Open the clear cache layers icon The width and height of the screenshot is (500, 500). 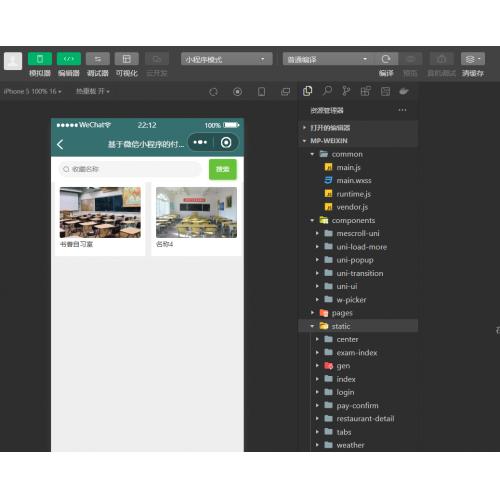coord(472,59)
